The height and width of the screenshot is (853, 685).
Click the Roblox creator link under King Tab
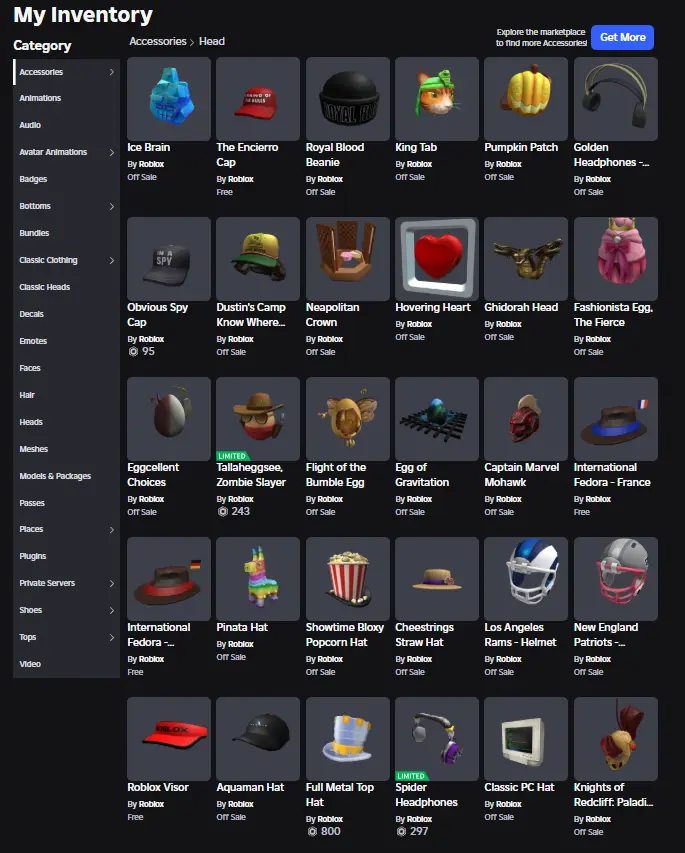coord(419,164)
